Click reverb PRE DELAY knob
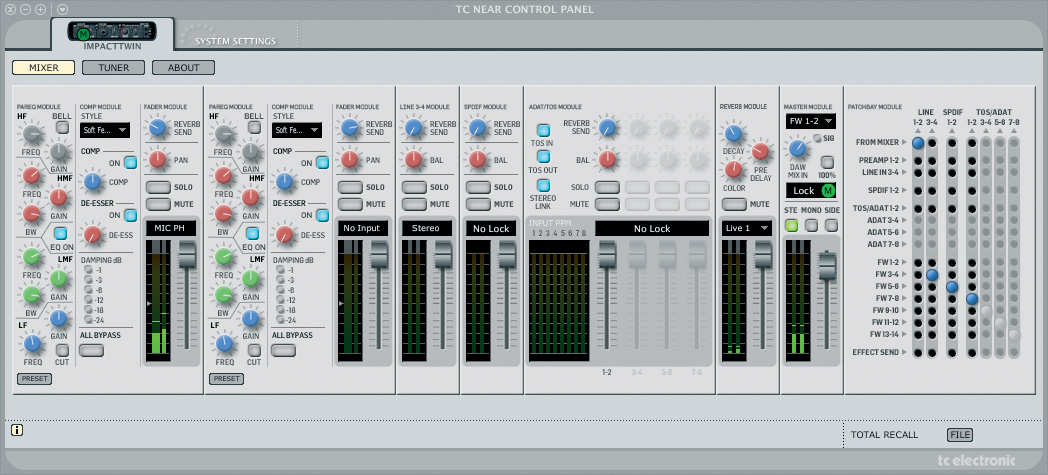This screenshot has height=475, width=1048. [x=761, y=152]
